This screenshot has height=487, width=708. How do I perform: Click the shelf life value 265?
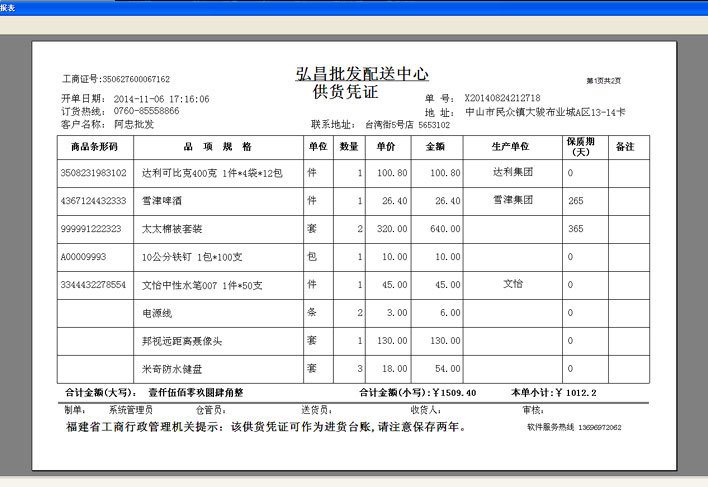pyautogui.click(x=576, y=201)
